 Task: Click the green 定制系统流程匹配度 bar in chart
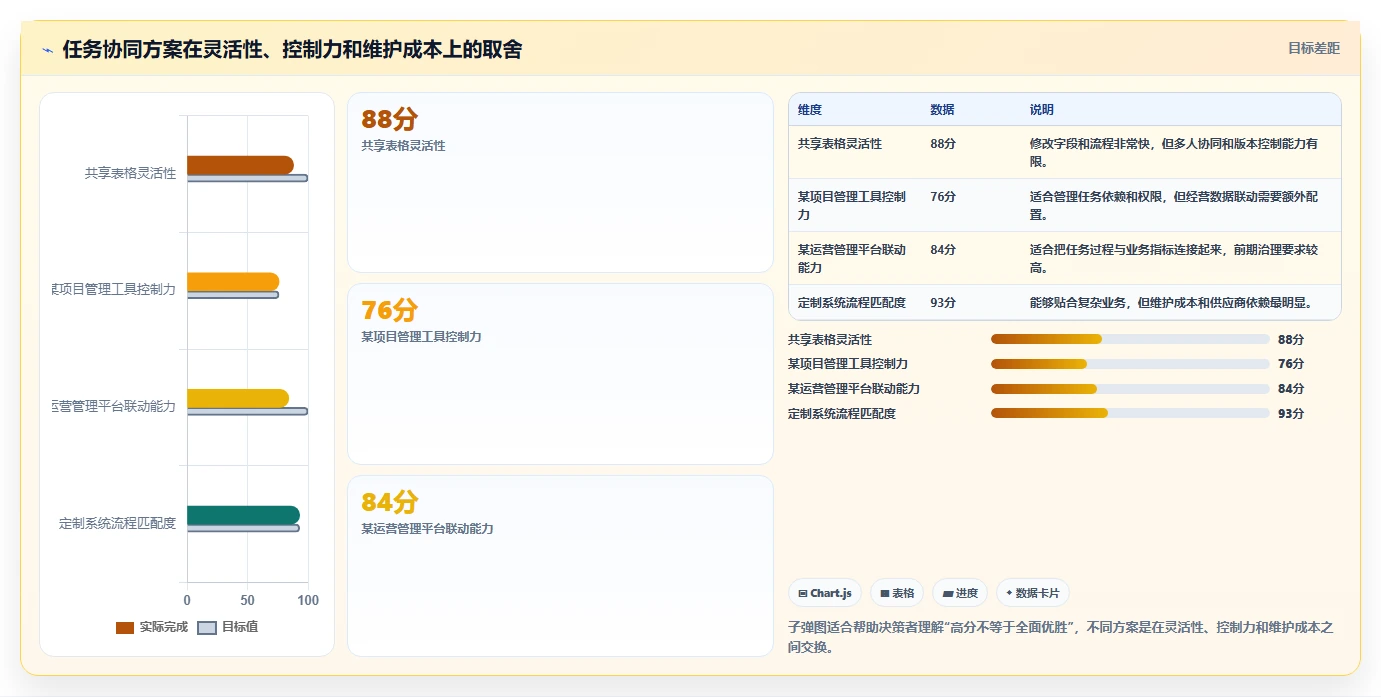click(x=243, y=515)
